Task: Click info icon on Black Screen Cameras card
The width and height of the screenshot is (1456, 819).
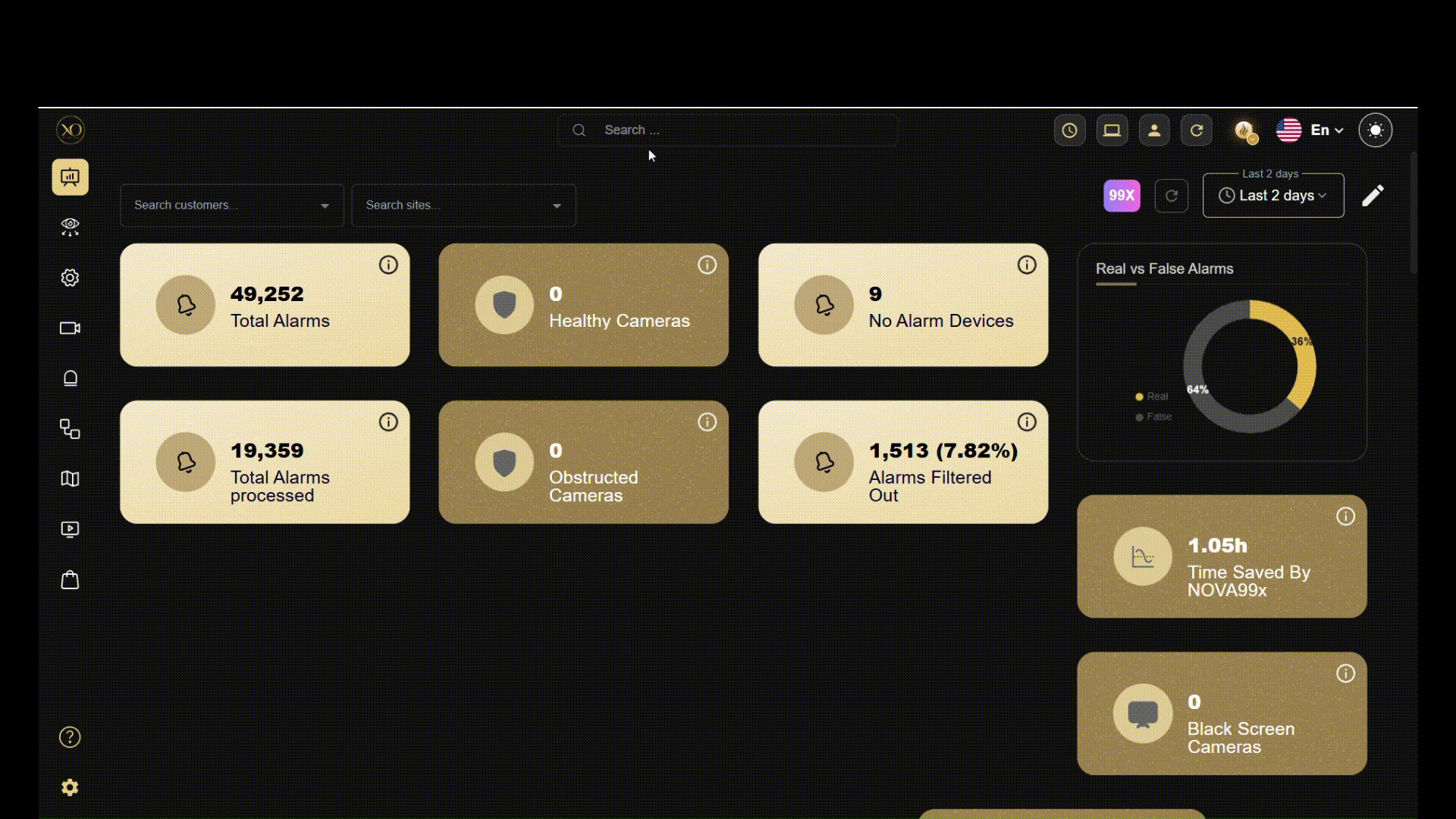Action: [x=1346, y=673]
